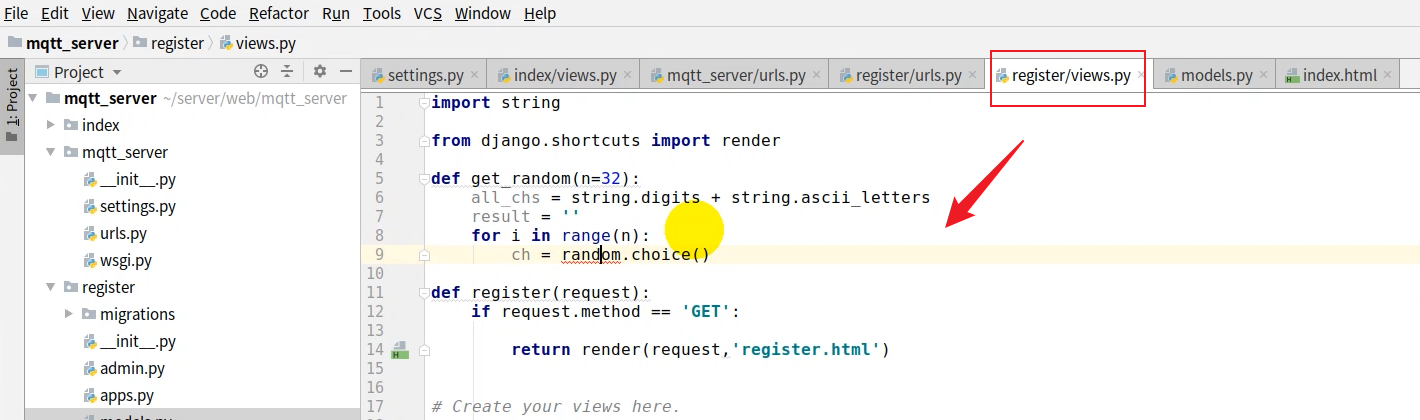Collapse the mqtt_server root project folder
The image size is (1420, 420).
(33, 98)
